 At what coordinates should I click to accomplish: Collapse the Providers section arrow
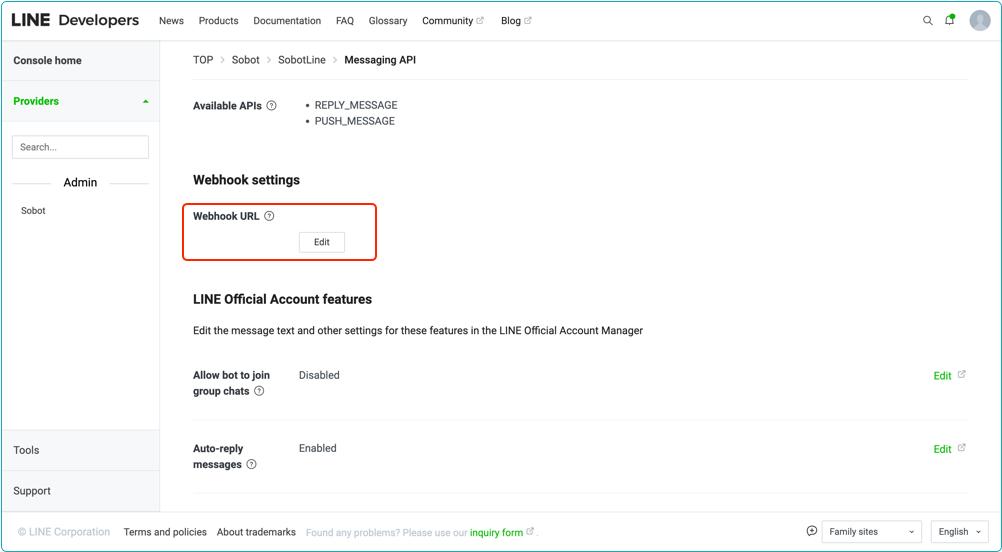click(146, 101)
